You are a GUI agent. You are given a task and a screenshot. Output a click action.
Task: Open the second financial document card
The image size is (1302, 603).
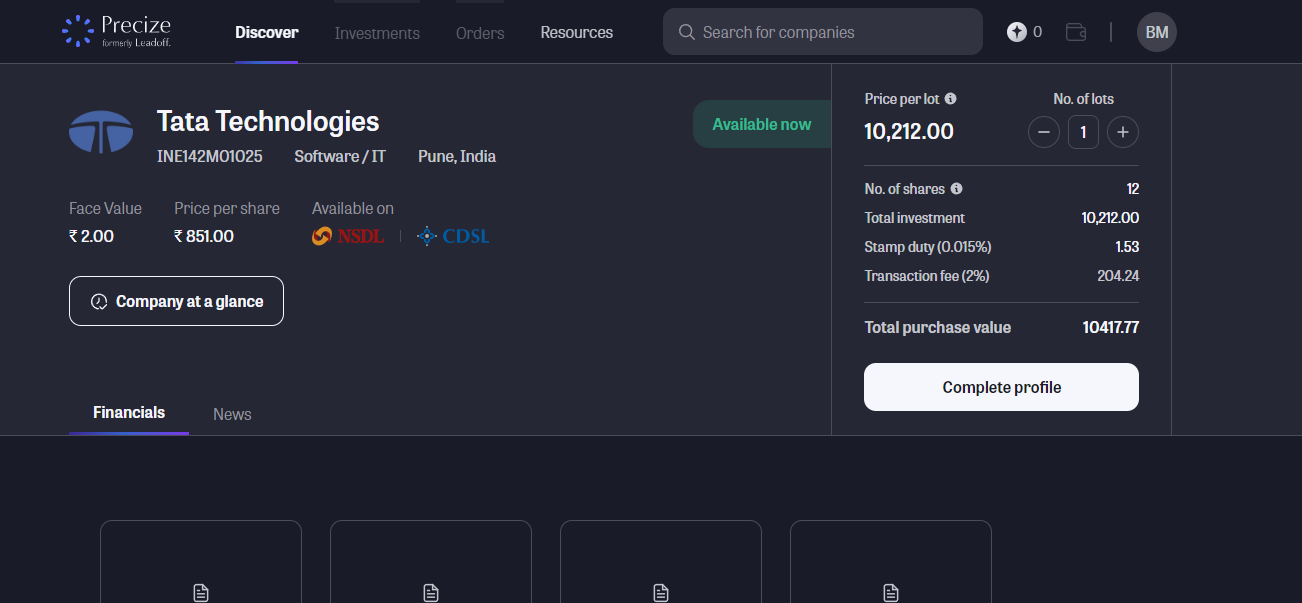click(431, 562)
